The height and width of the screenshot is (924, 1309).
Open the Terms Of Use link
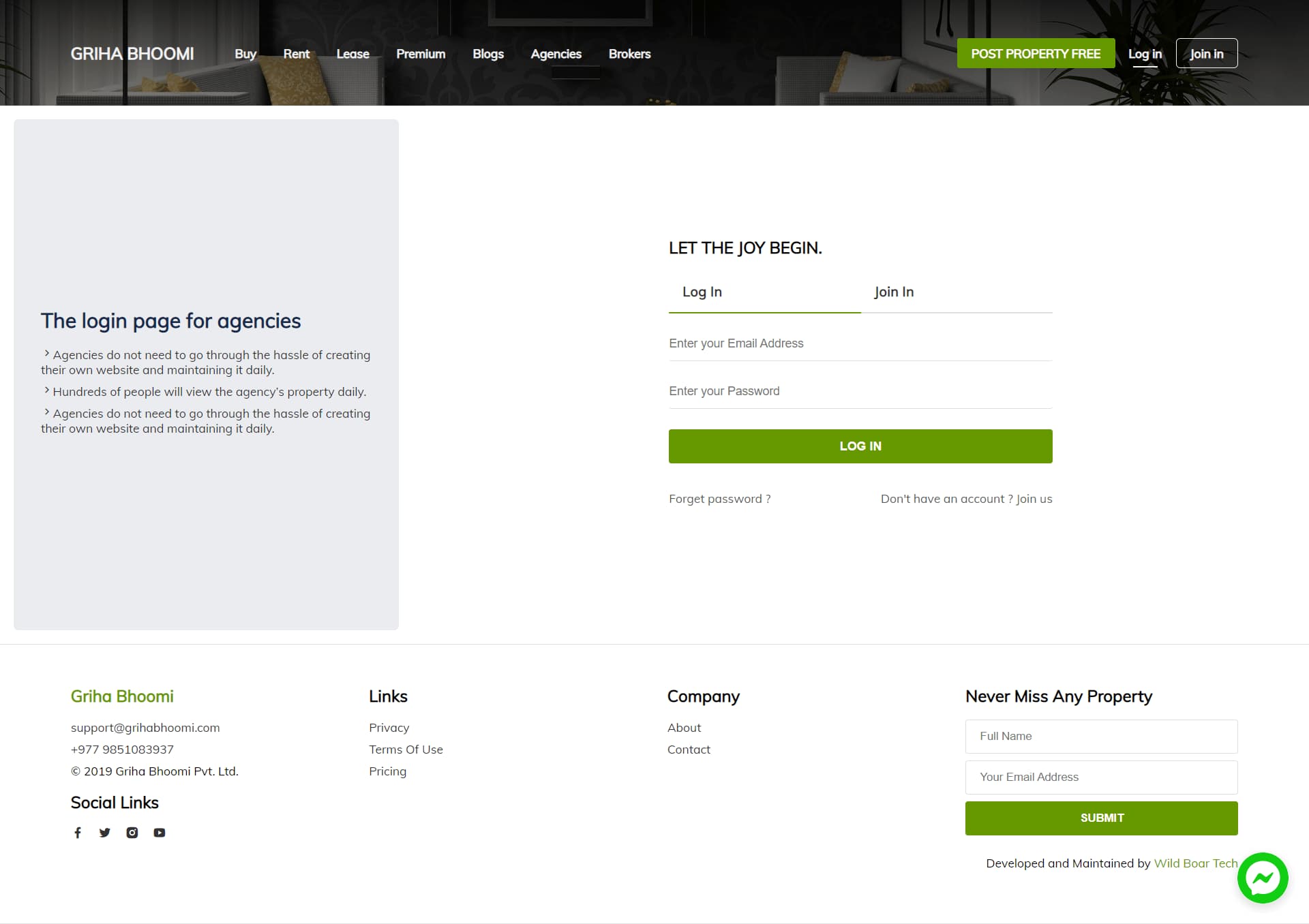[406, 750]
